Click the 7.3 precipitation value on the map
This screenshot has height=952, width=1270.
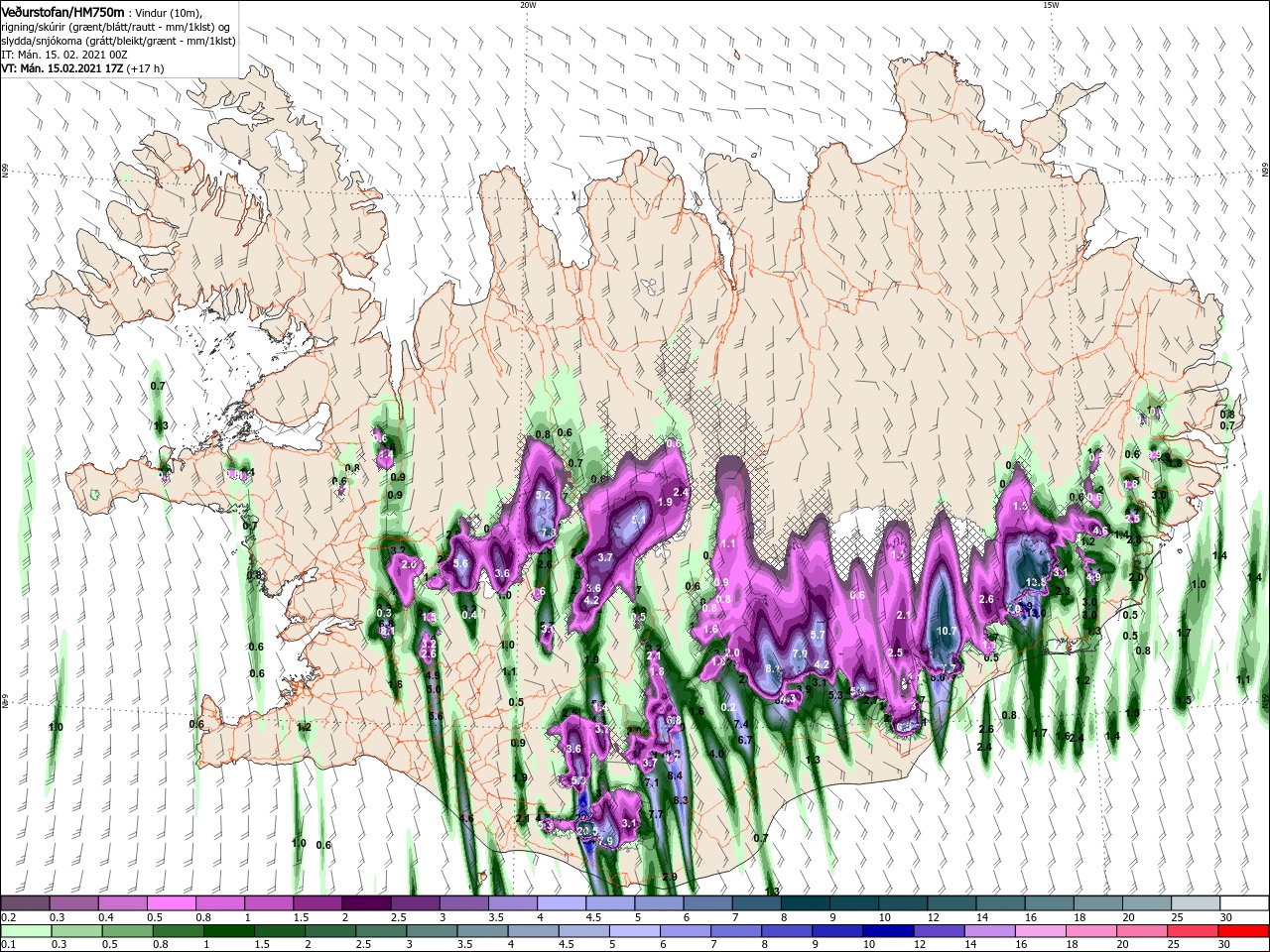point(548,533)
